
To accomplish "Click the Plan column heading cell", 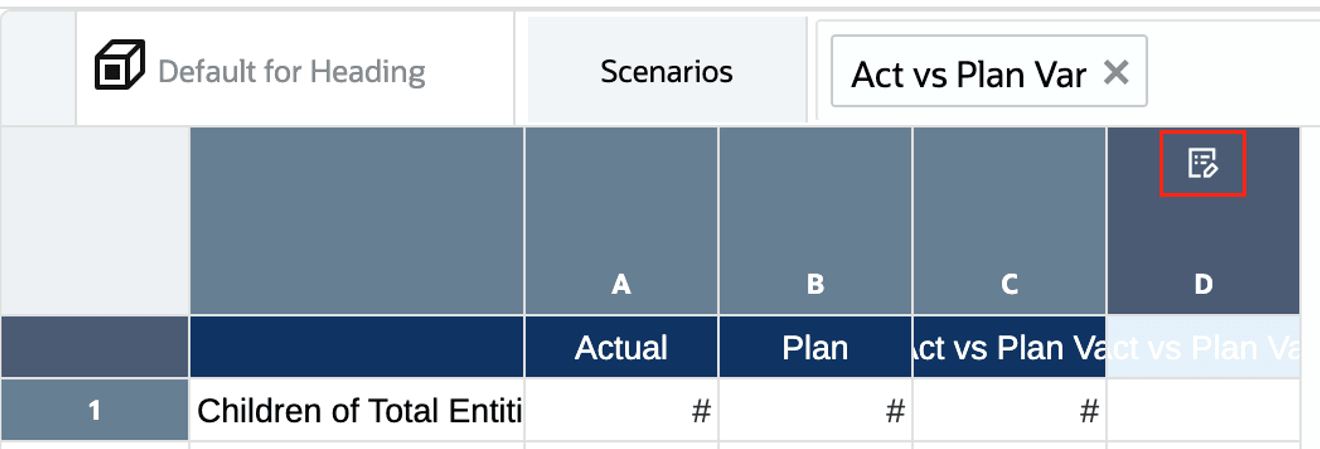I will [815, 348].
